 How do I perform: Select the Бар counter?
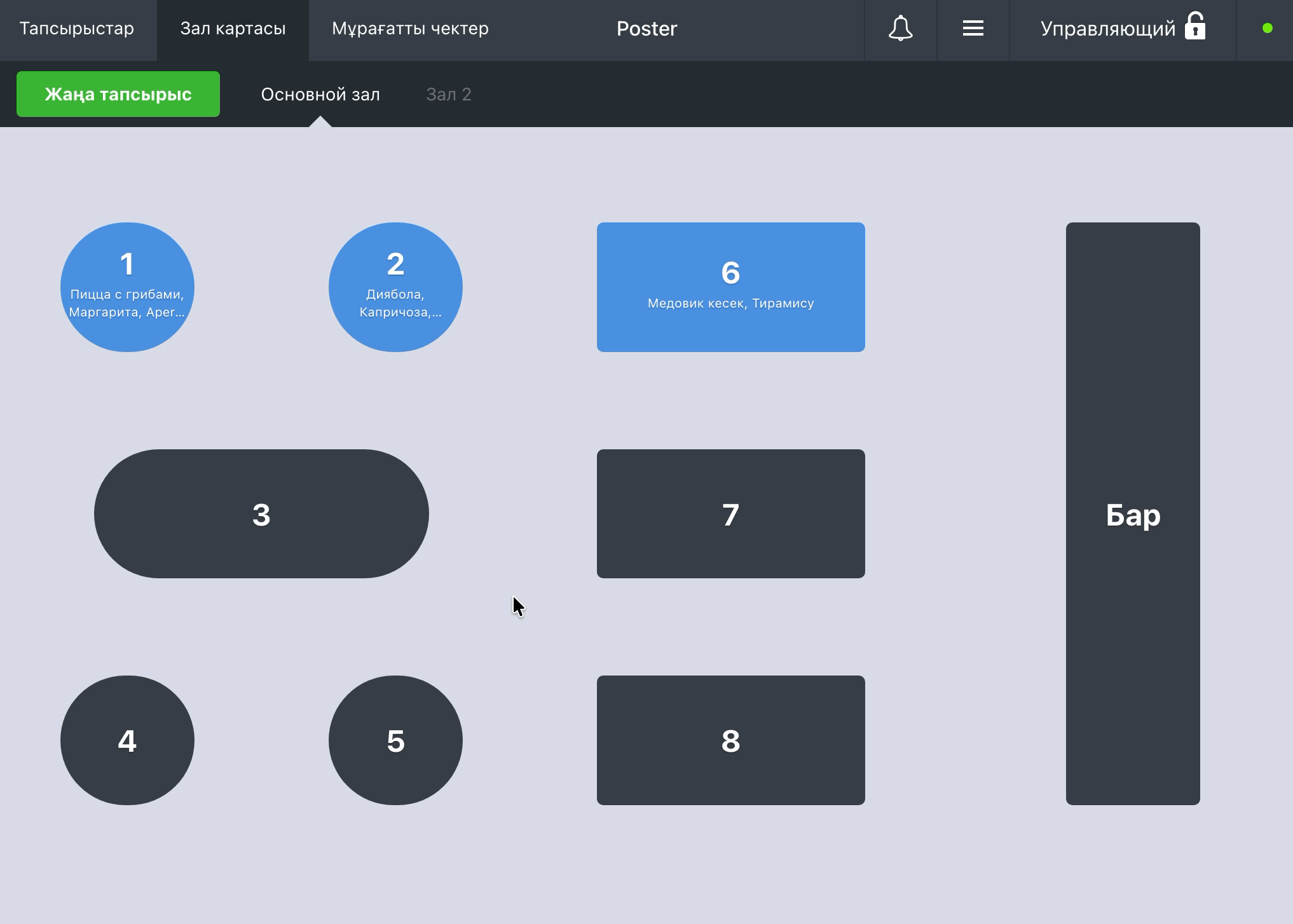(x=1133, y=514)
